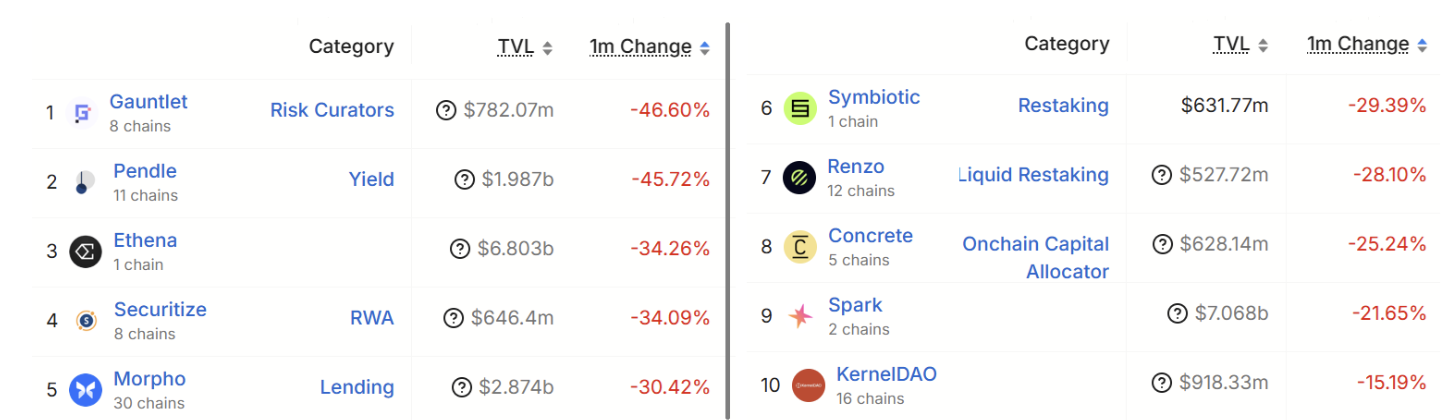Click the KernelDAO red logo icon

tap(808, 385)
